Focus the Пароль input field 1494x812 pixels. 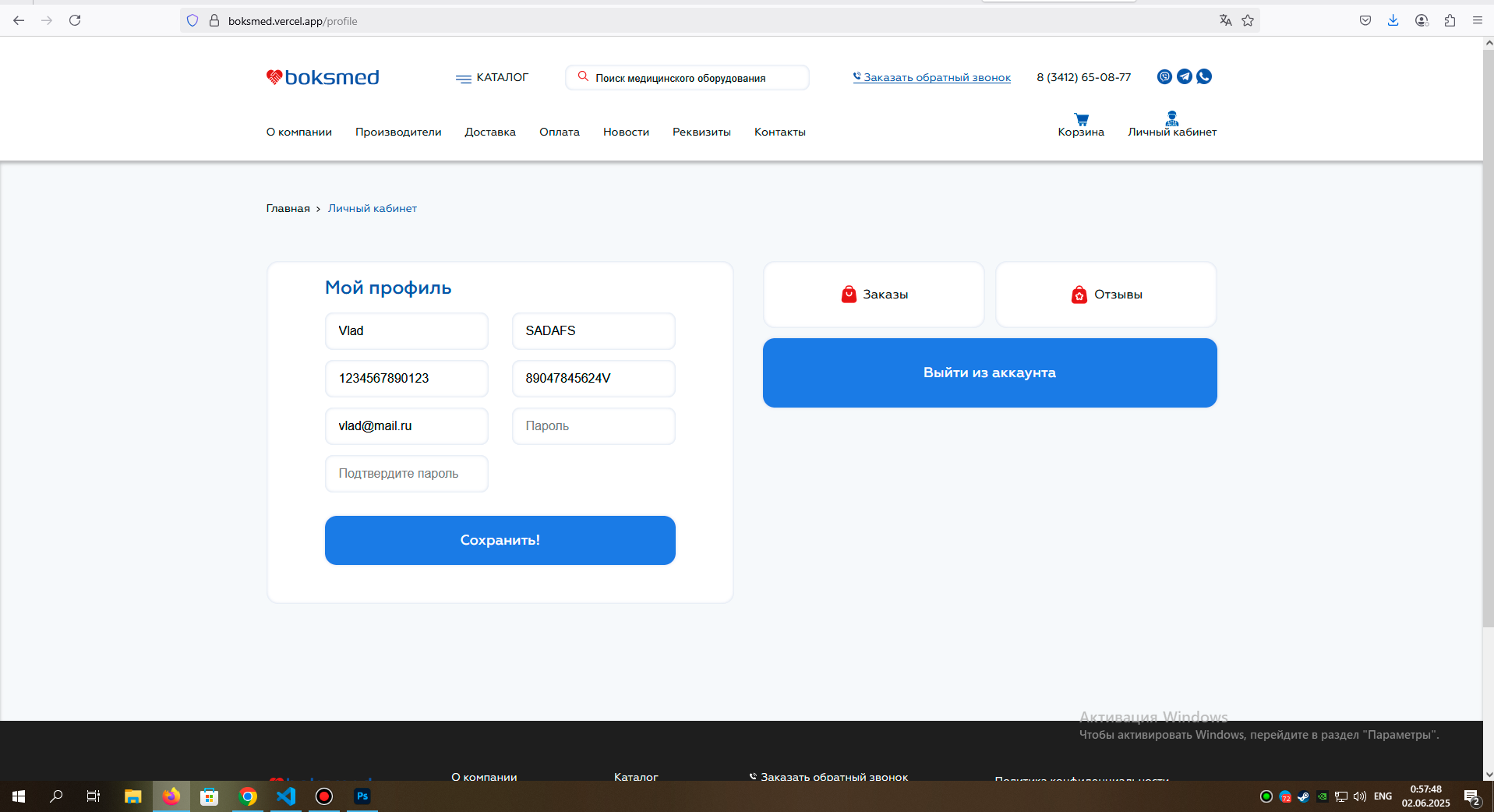(x=594, y=426)
